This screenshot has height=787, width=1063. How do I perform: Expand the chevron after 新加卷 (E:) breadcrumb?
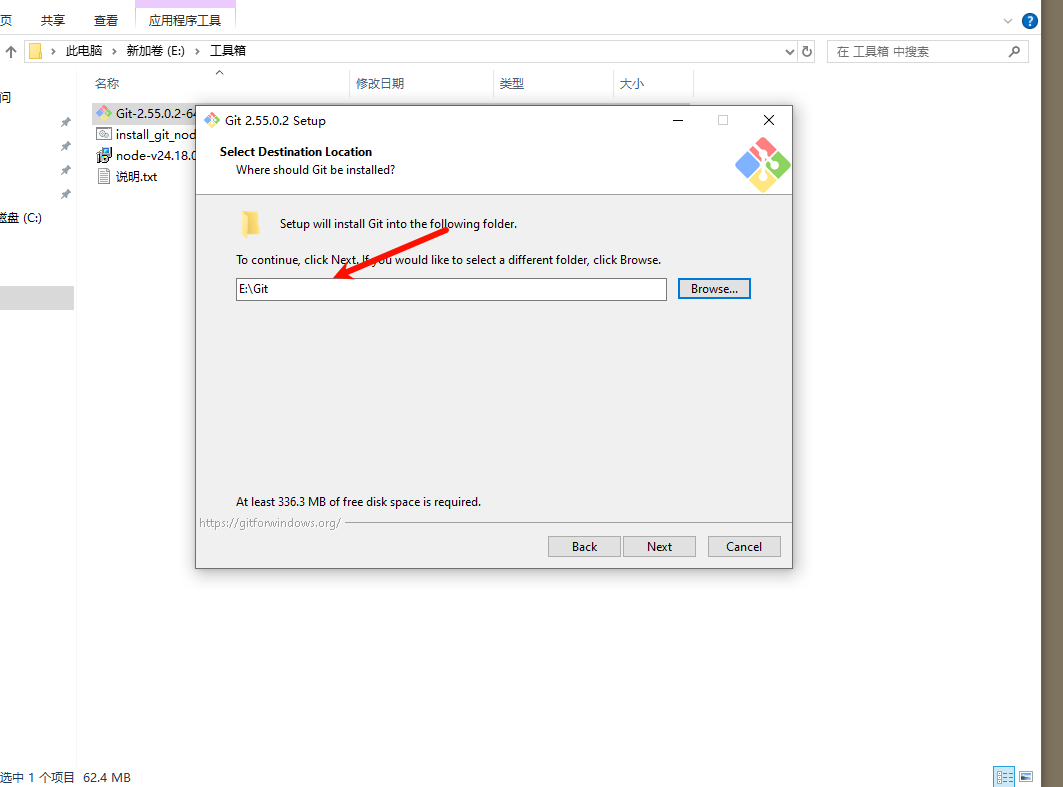pos(197,52)
